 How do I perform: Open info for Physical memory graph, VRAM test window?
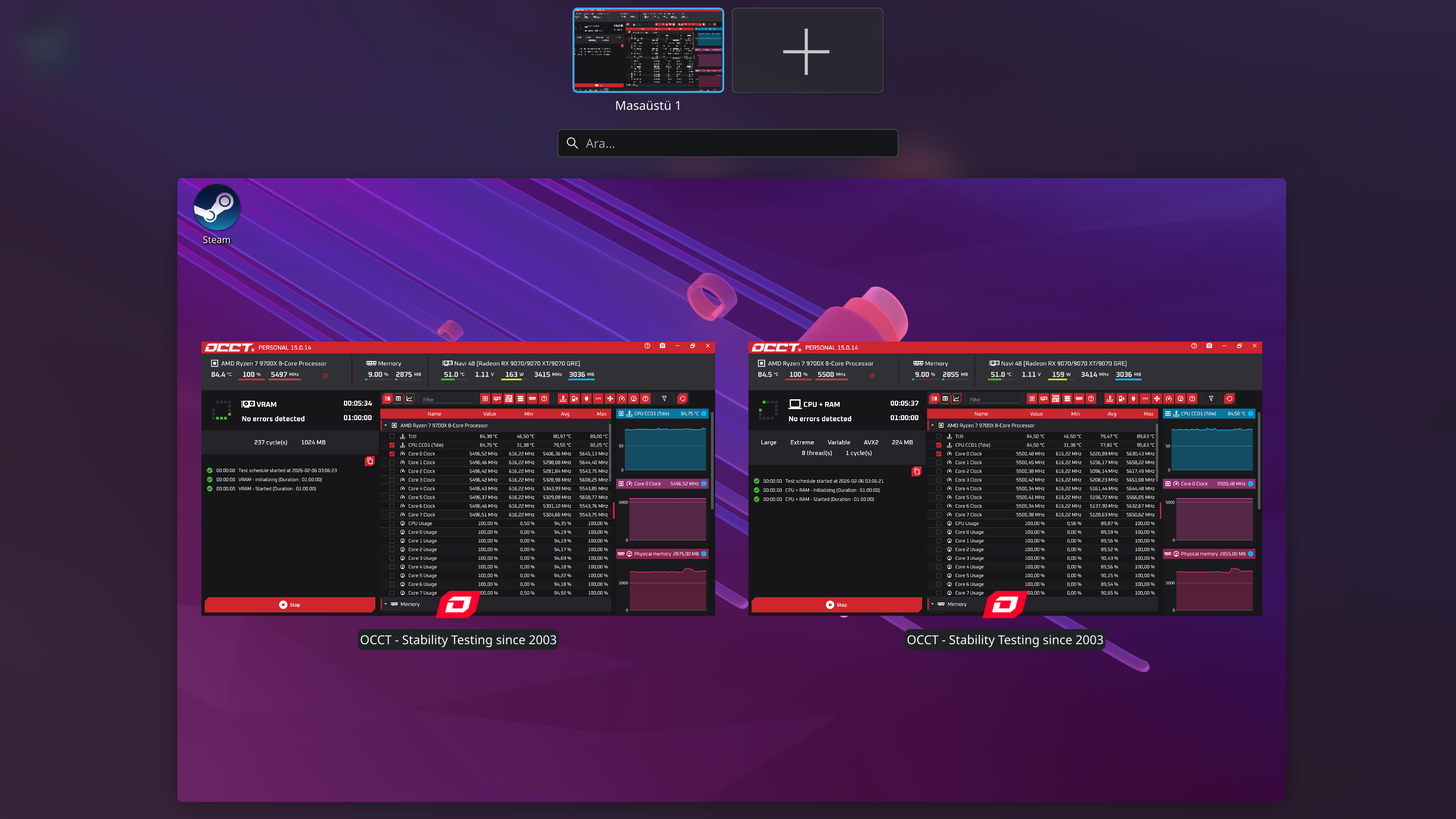click(x=704, y=554)
